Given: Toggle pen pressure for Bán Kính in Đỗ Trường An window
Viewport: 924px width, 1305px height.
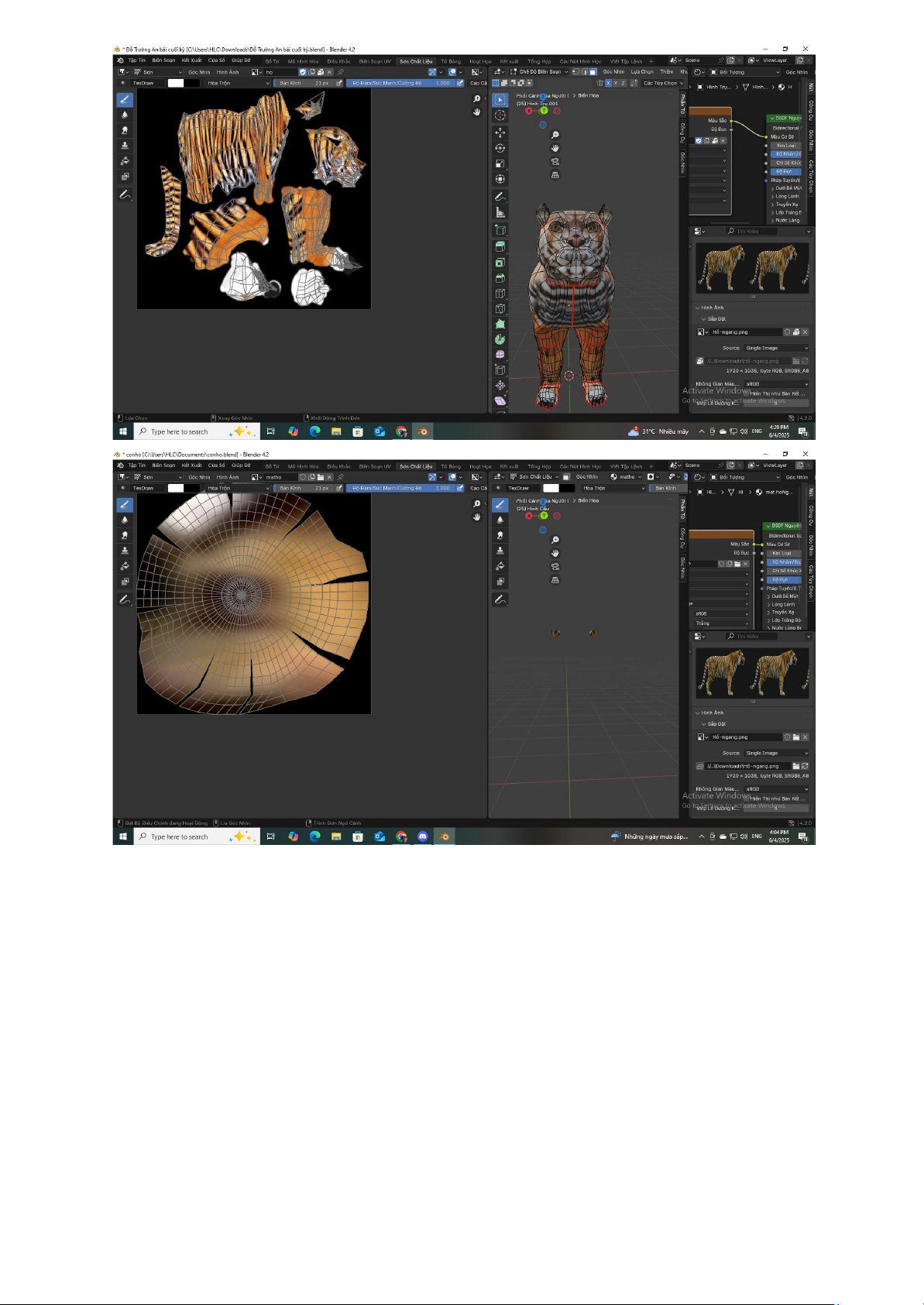Looking at the screenshot, I should pos(339,83).
